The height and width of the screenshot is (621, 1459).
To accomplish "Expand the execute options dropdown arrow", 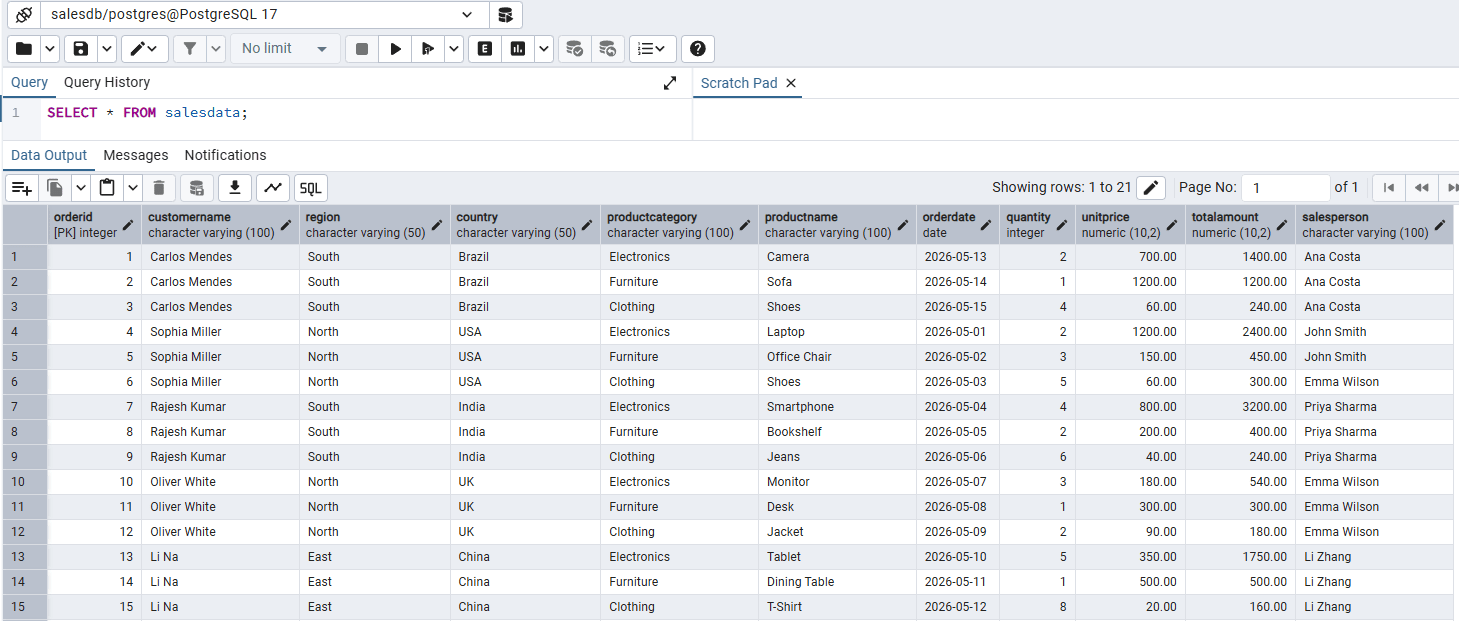I will [x=454, y=48].
